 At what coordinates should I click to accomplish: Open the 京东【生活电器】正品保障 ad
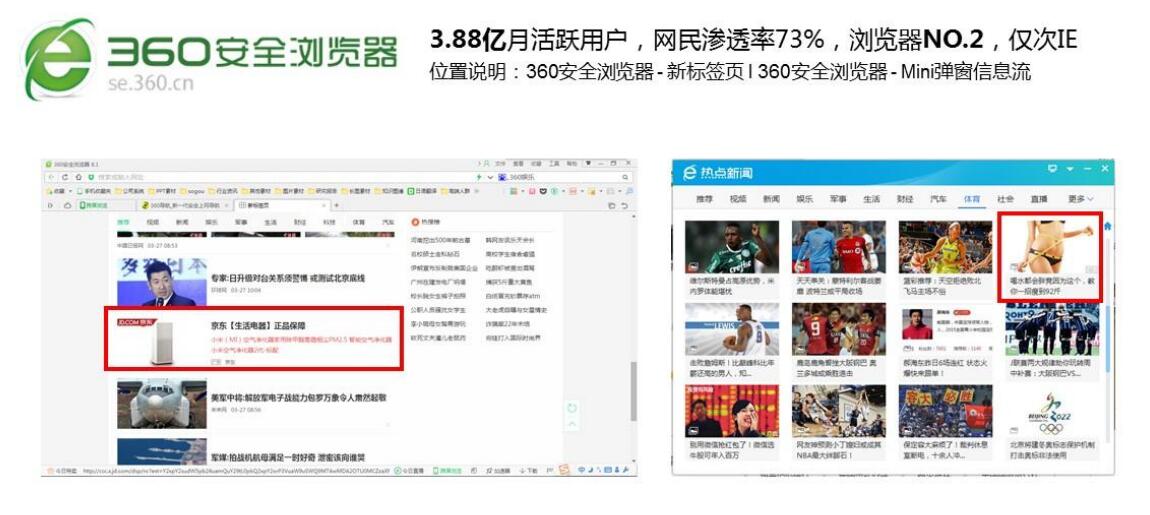(x=258, y=325)
